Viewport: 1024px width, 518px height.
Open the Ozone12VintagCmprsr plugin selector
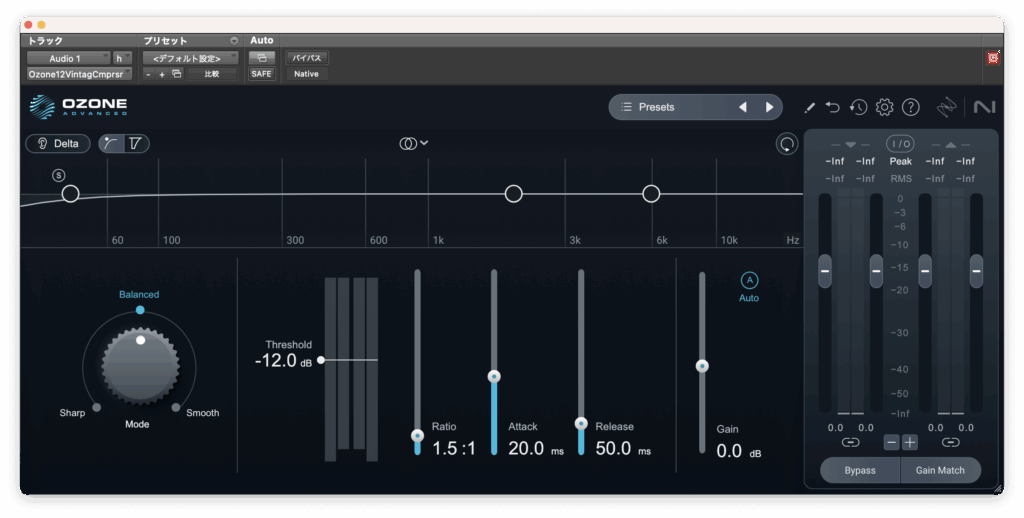(x=79, y=74)
